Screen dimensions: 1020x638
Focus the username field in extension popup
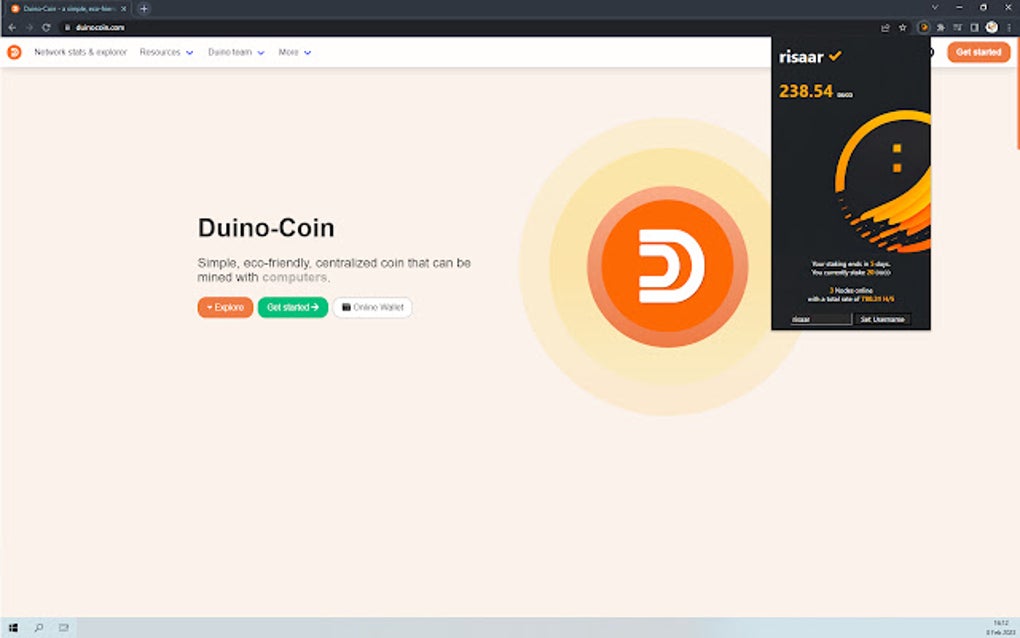(821, 319)
